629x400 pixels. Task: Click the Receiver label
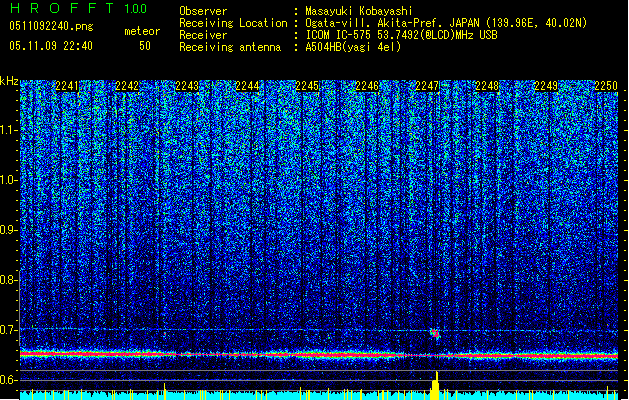203,35
